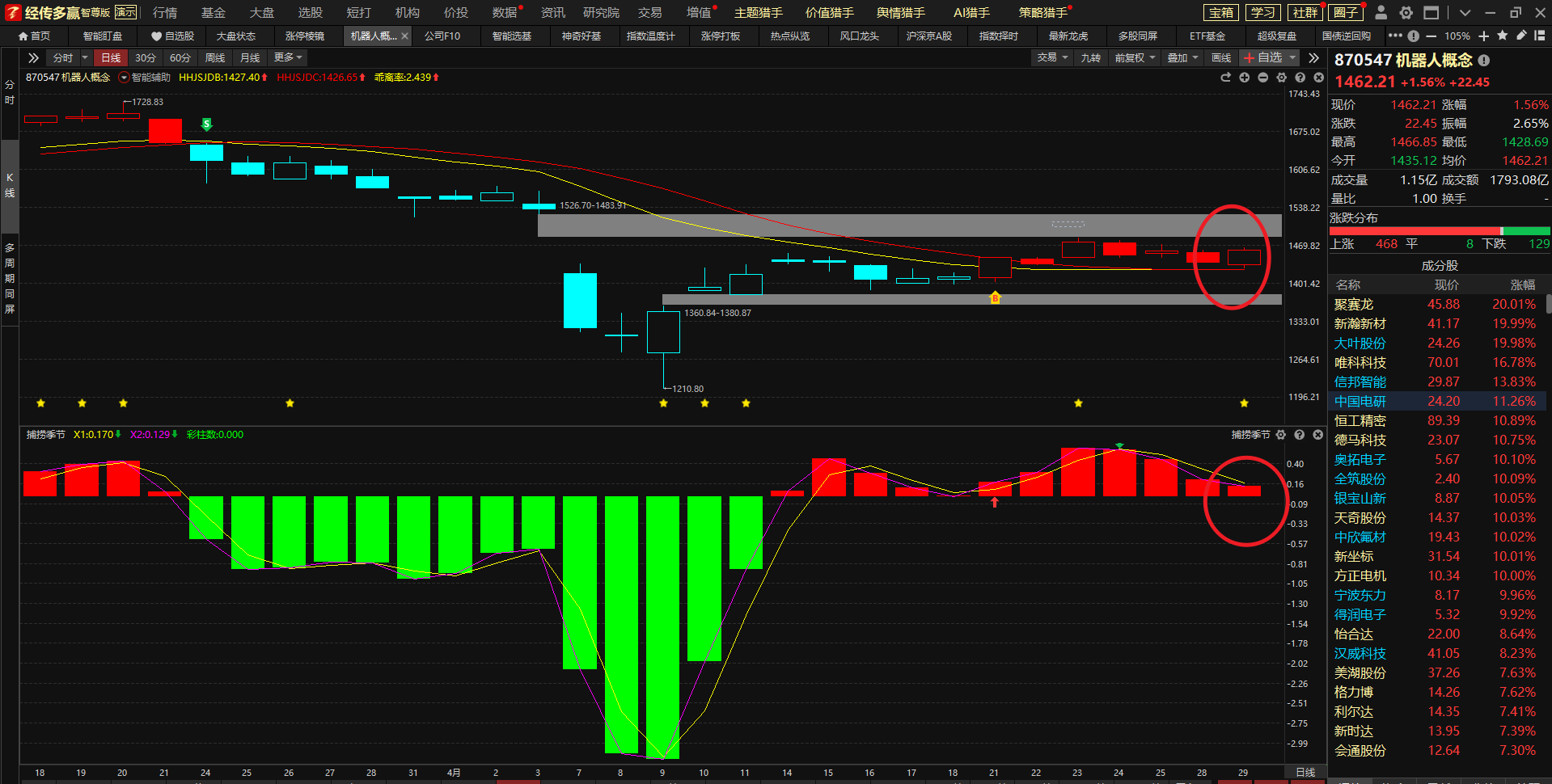Switch chart period to 30分
This screenshot has width=1552, height=784.
(x=146, y=58)
